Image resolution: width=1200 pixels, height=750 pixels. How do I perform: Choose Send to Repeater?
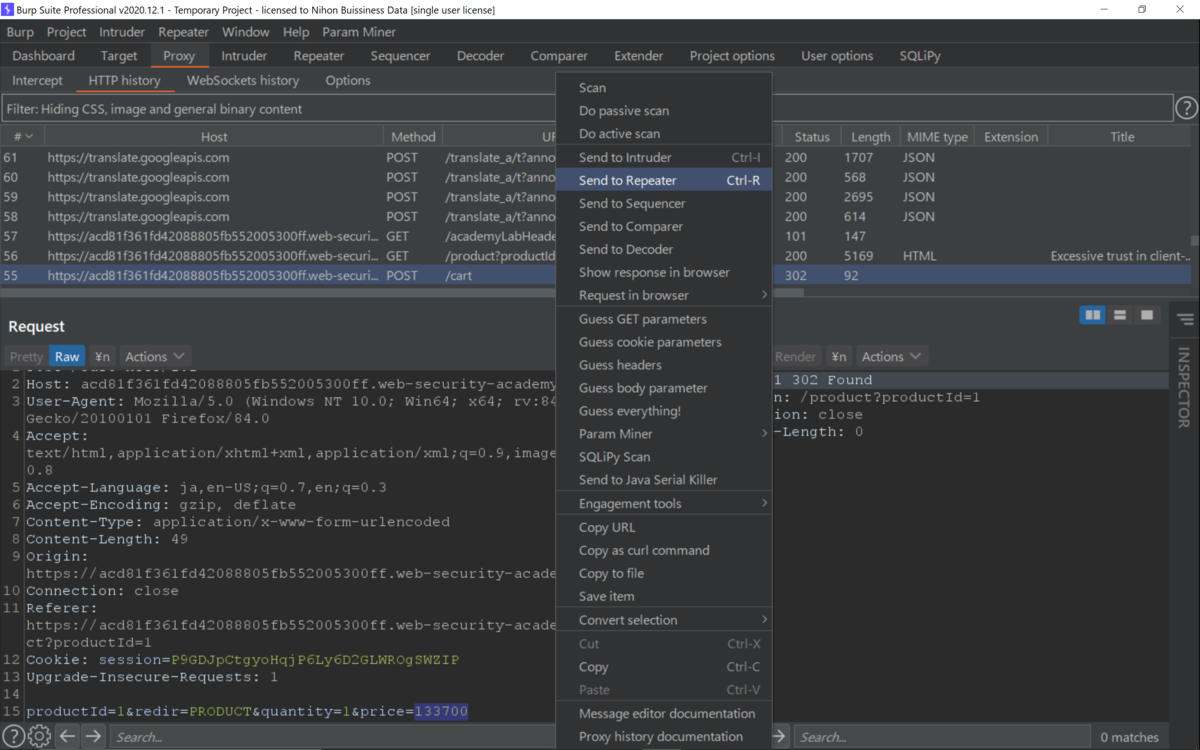[x=663, y=180]
